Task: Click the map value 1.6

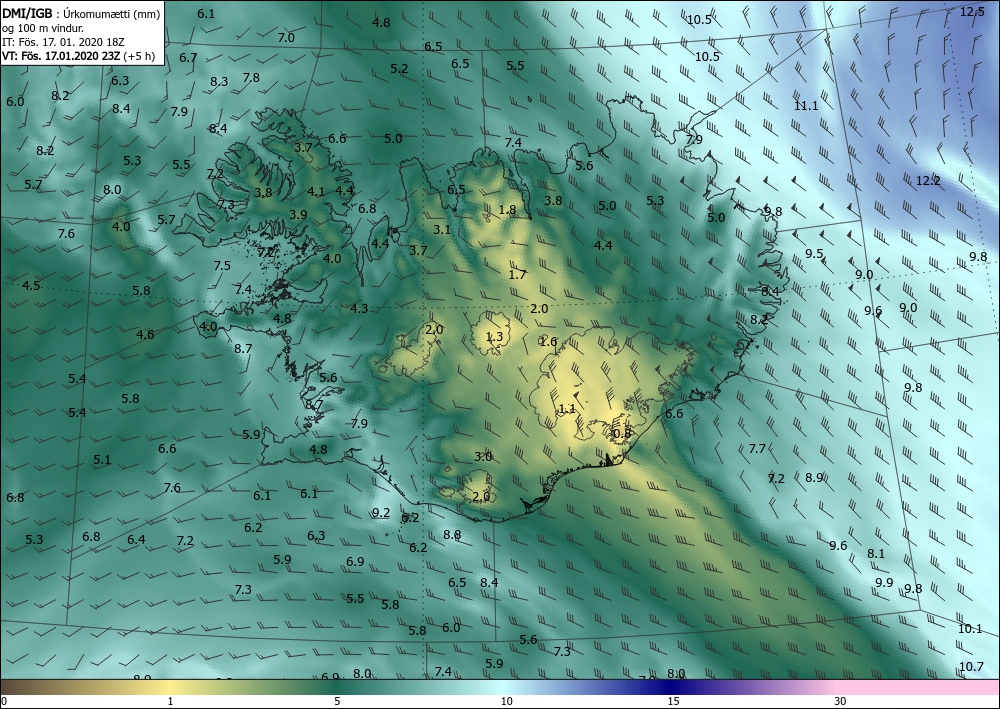Action: (x=548, y=342)
